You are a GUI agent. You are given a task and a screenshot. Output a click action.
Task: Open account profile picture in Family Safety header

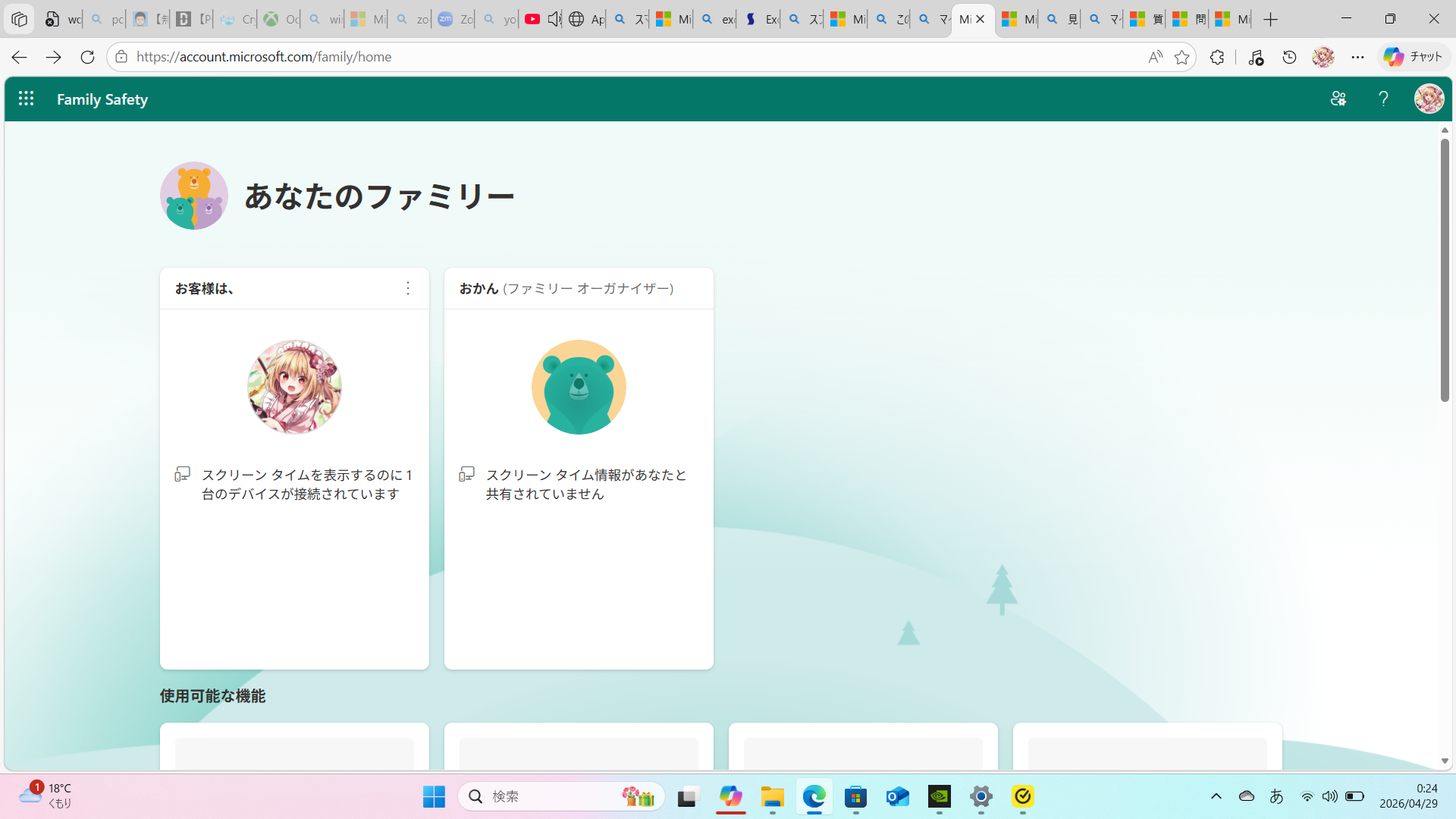pyautogui.click(x=1429, y=99)
